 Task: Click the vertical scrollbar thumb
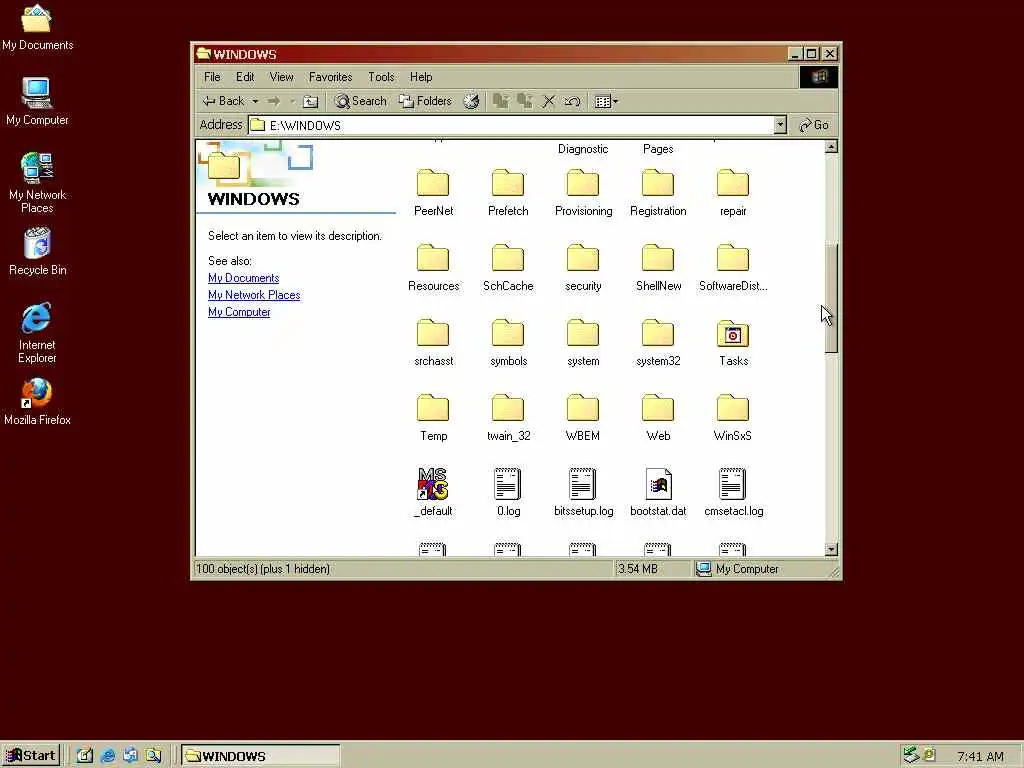click(x=831, y=298)
